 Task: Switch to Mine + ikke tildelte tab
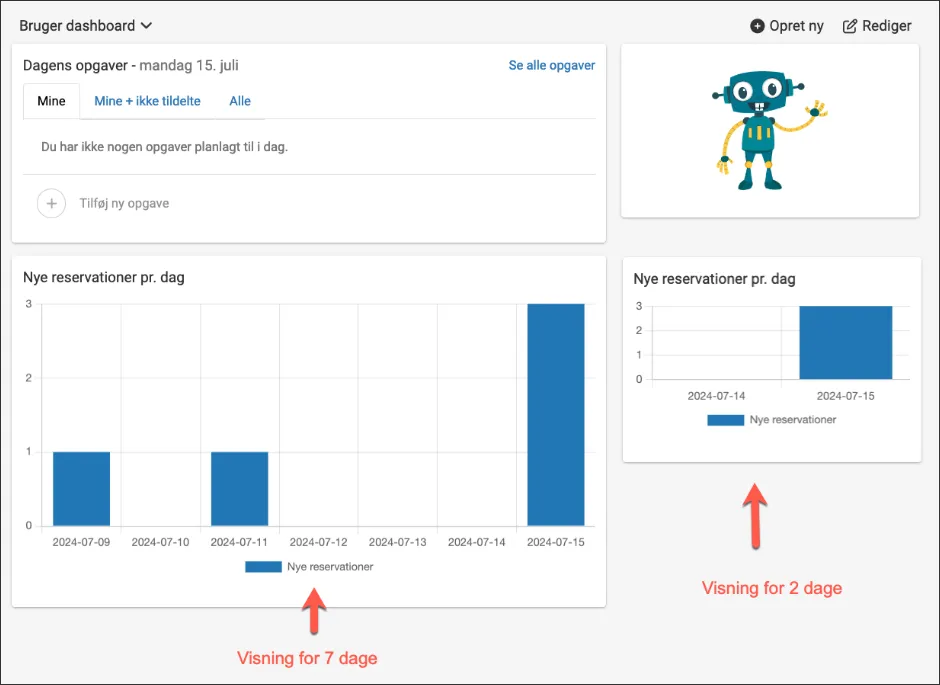coord(147,101)
